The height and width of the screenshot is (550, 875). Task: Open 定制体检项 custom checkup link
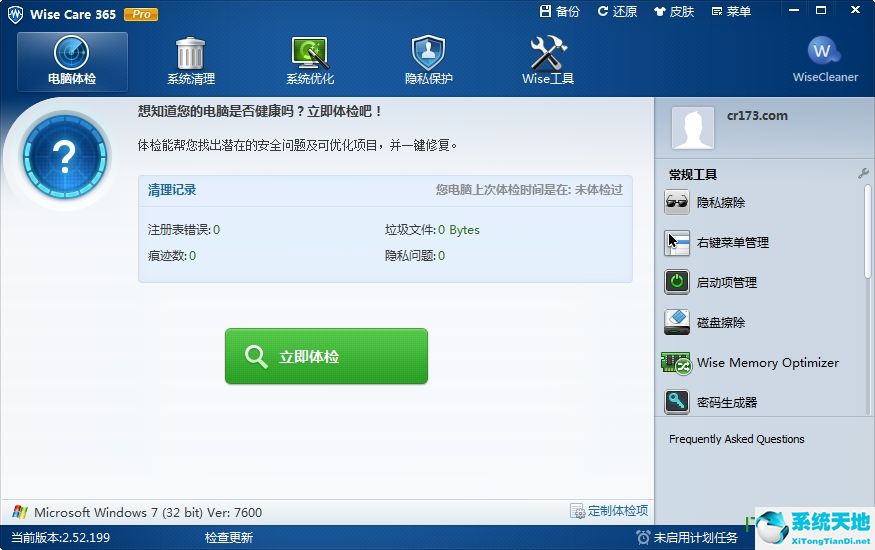pos(609,510)
